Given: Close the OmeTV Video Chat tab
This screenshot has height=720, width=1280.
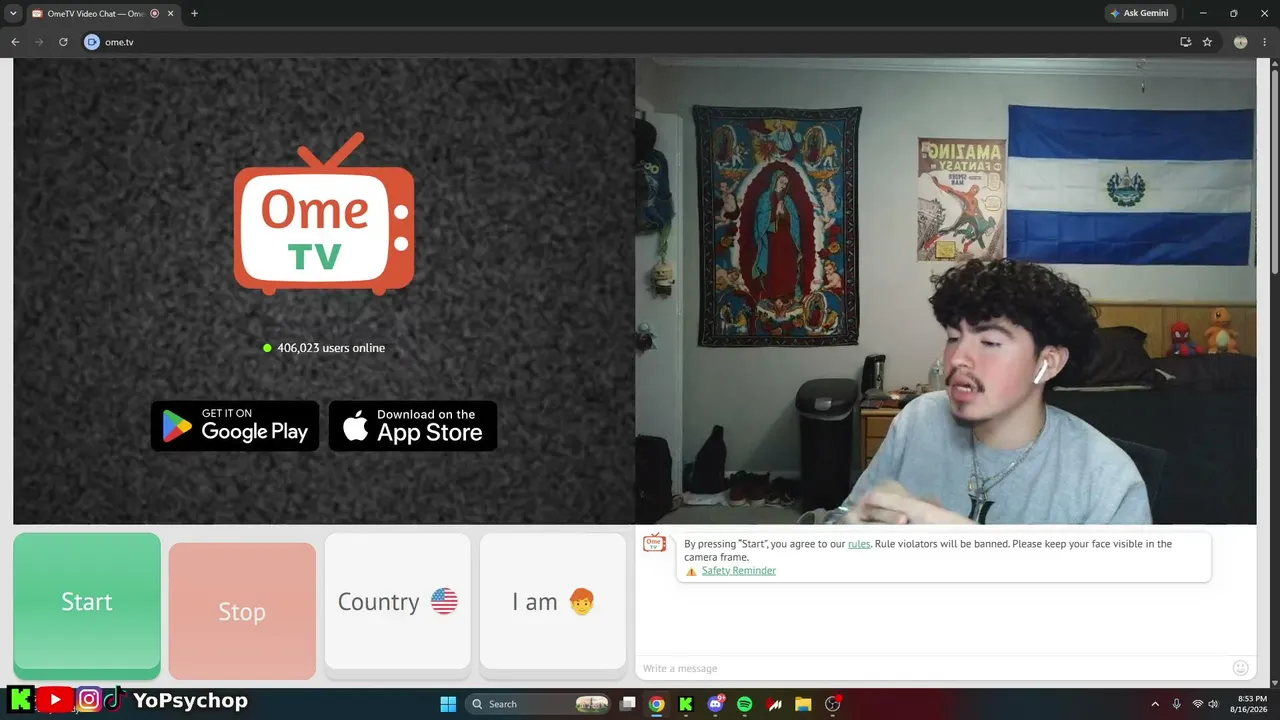Looking at the screenshot, I should point(169,14).
